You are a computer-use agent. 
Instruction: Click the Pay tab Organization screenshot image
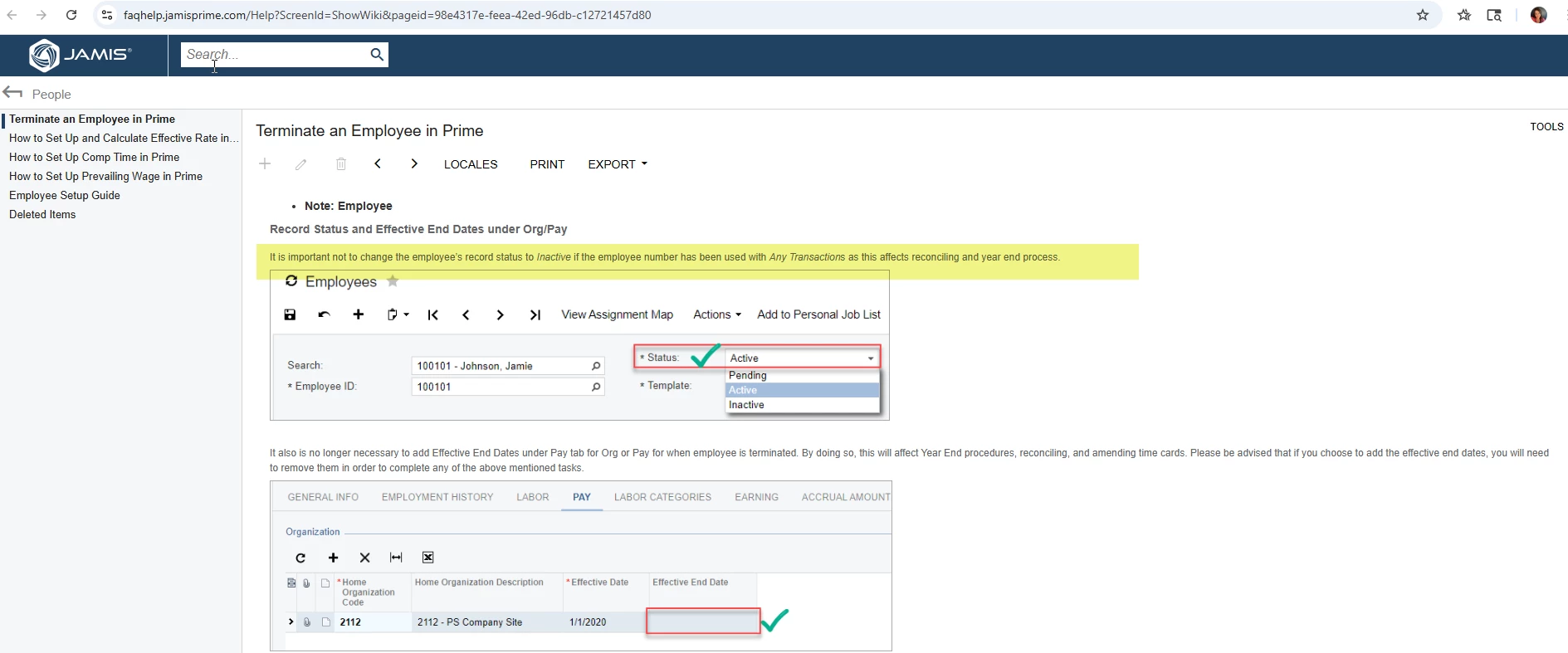(581, 566)
